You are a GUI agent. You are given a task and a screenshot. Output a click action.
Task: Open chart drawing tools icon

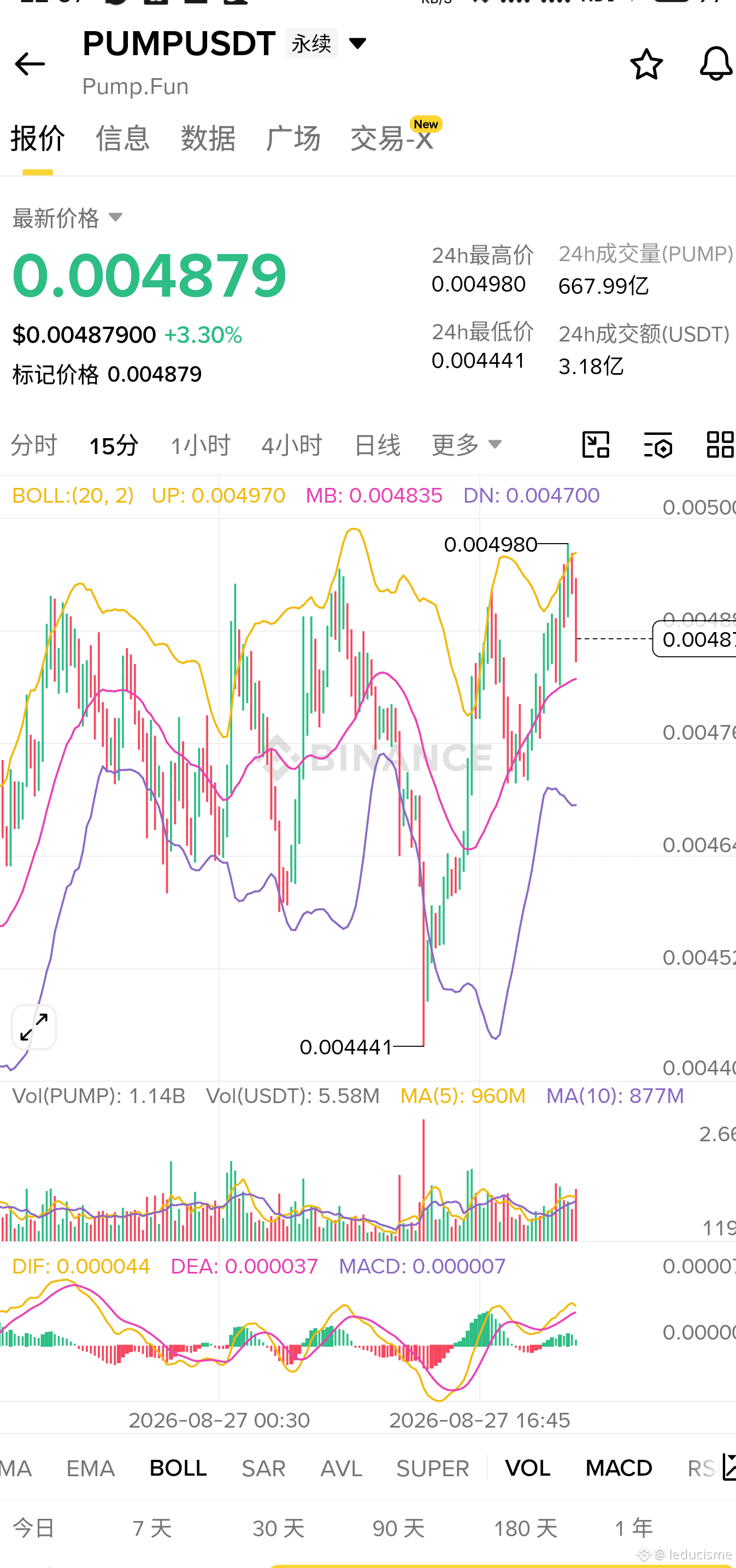[x=596, y=444]
